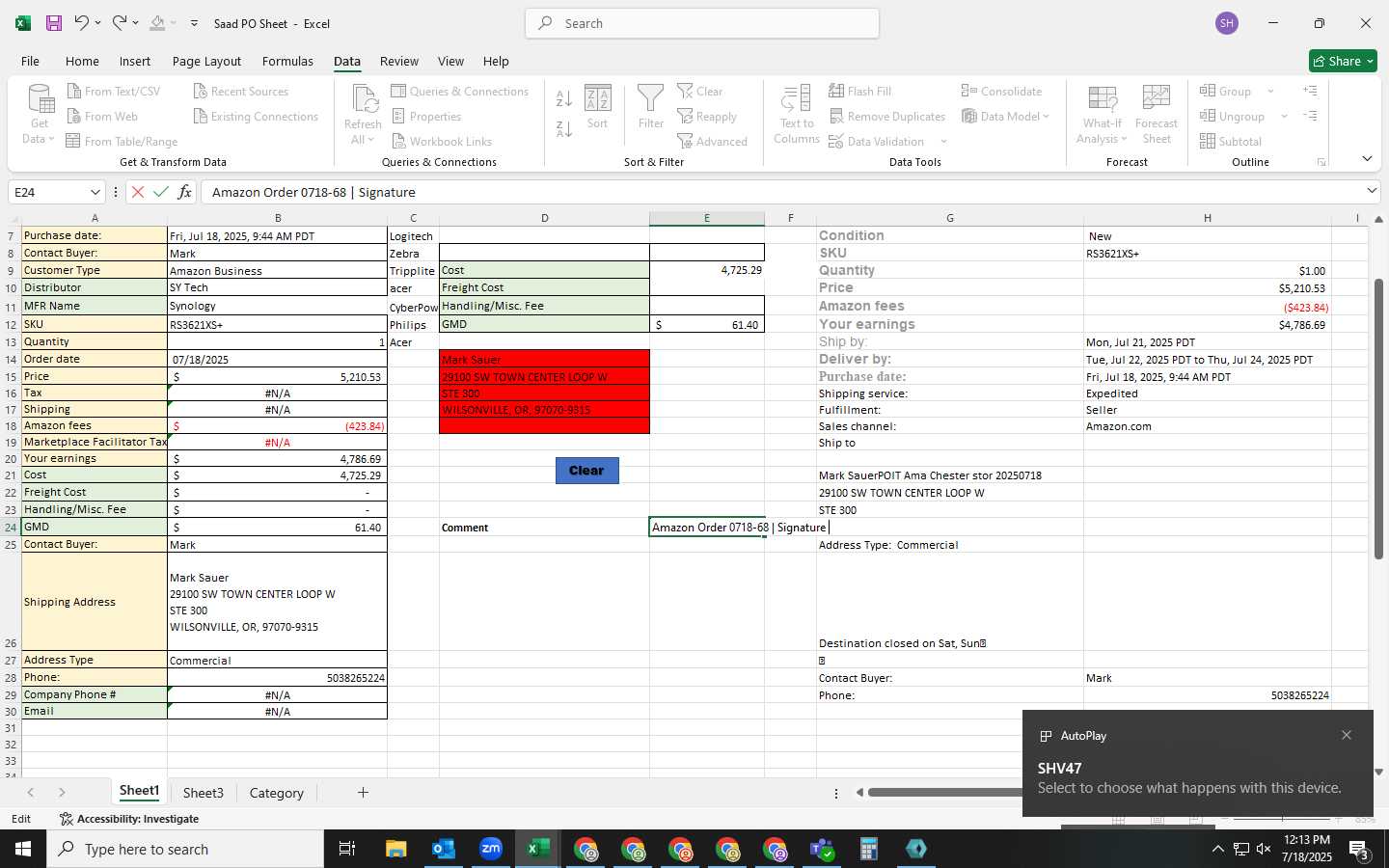Select column E header
The image size is (1389, 868).
(706, 218)
